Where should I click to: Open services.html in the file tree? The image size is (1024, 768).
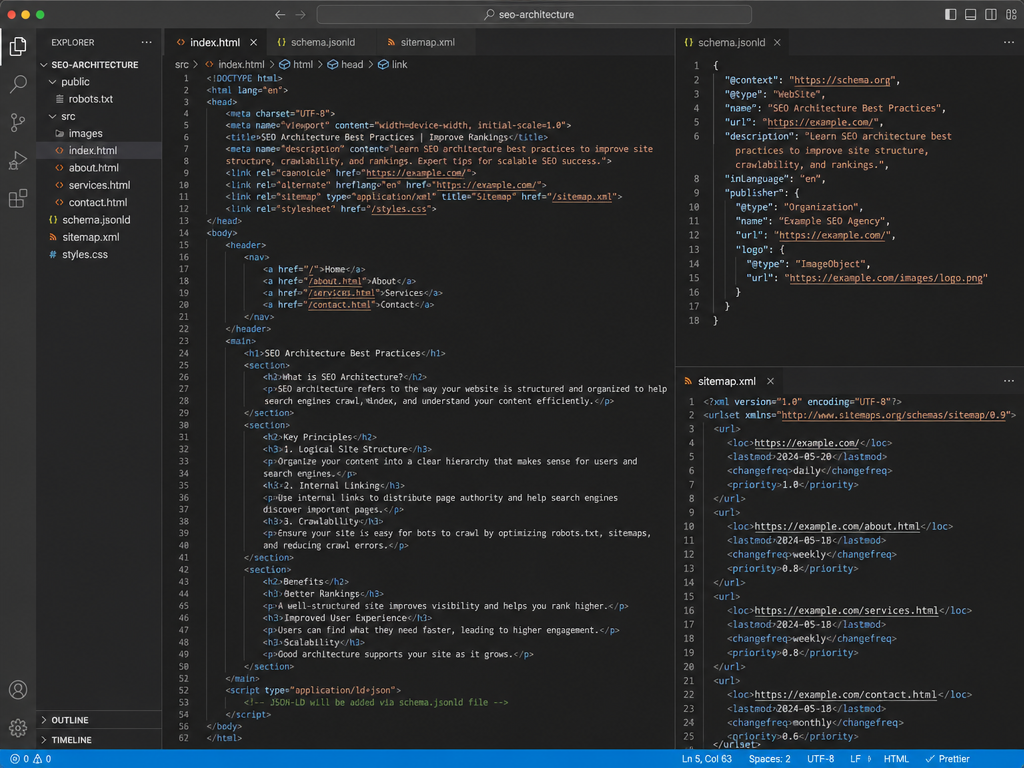coord(99,185)
